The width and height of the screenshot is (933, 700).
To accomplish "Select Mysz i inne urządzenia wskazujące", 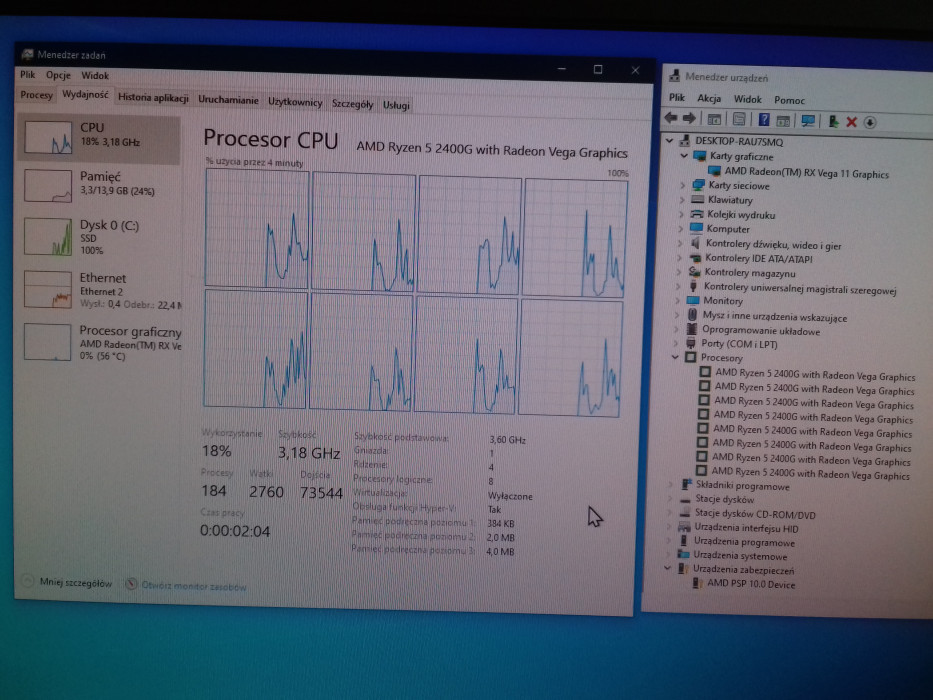I will click(775, 316).
